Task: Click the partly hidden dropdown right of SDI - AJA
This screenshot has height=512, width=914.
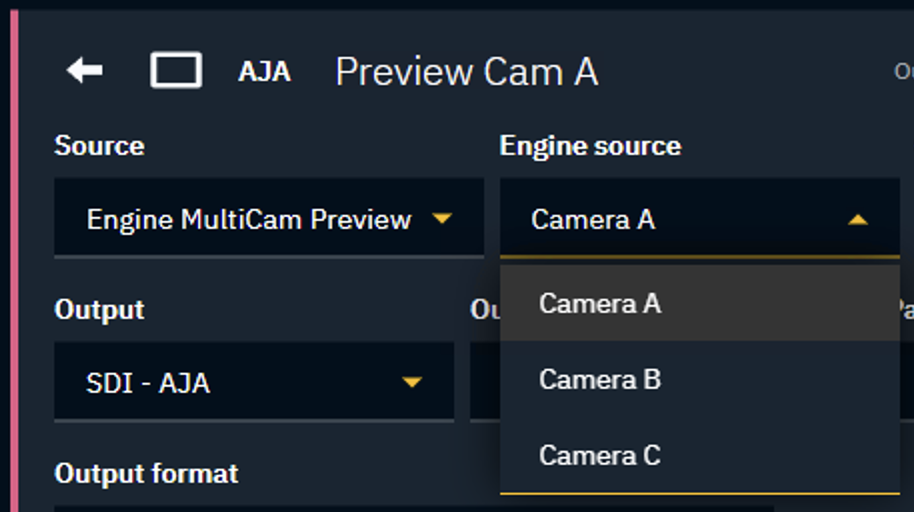Action: [484, 382]
